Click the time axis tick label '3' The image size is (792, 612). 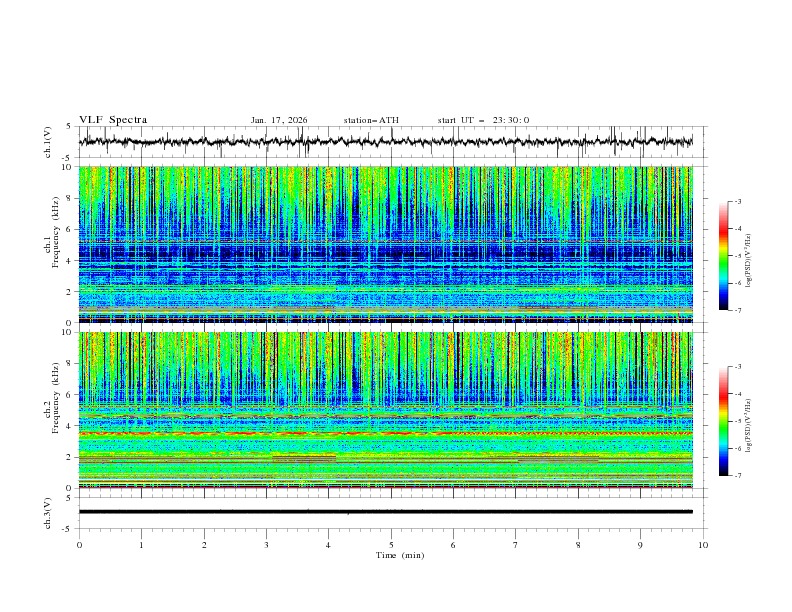point(266,545)
